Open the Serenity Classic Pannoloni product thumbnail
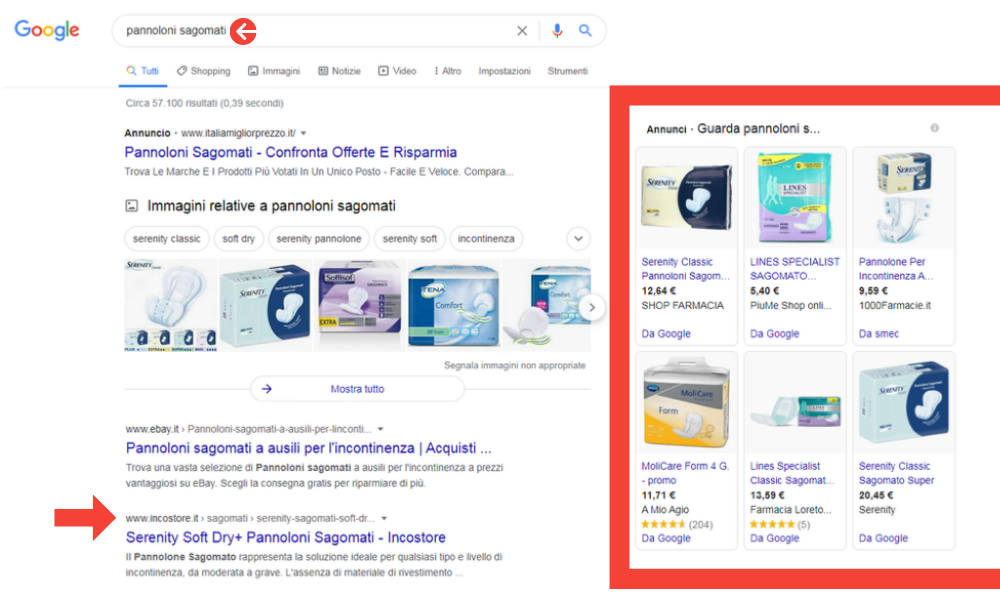Screen dimensions: 1000x600 tap(686, 196)
